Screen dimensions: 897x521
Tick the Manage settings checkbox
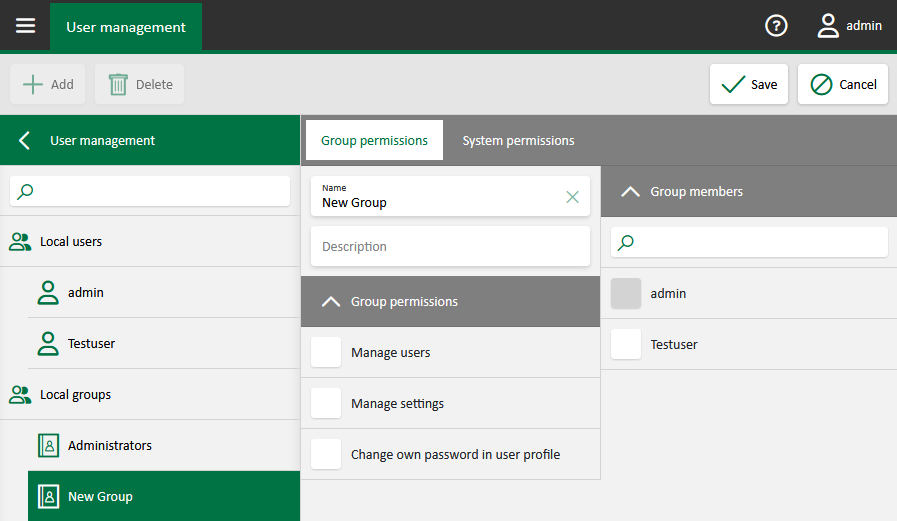point(326,403)
